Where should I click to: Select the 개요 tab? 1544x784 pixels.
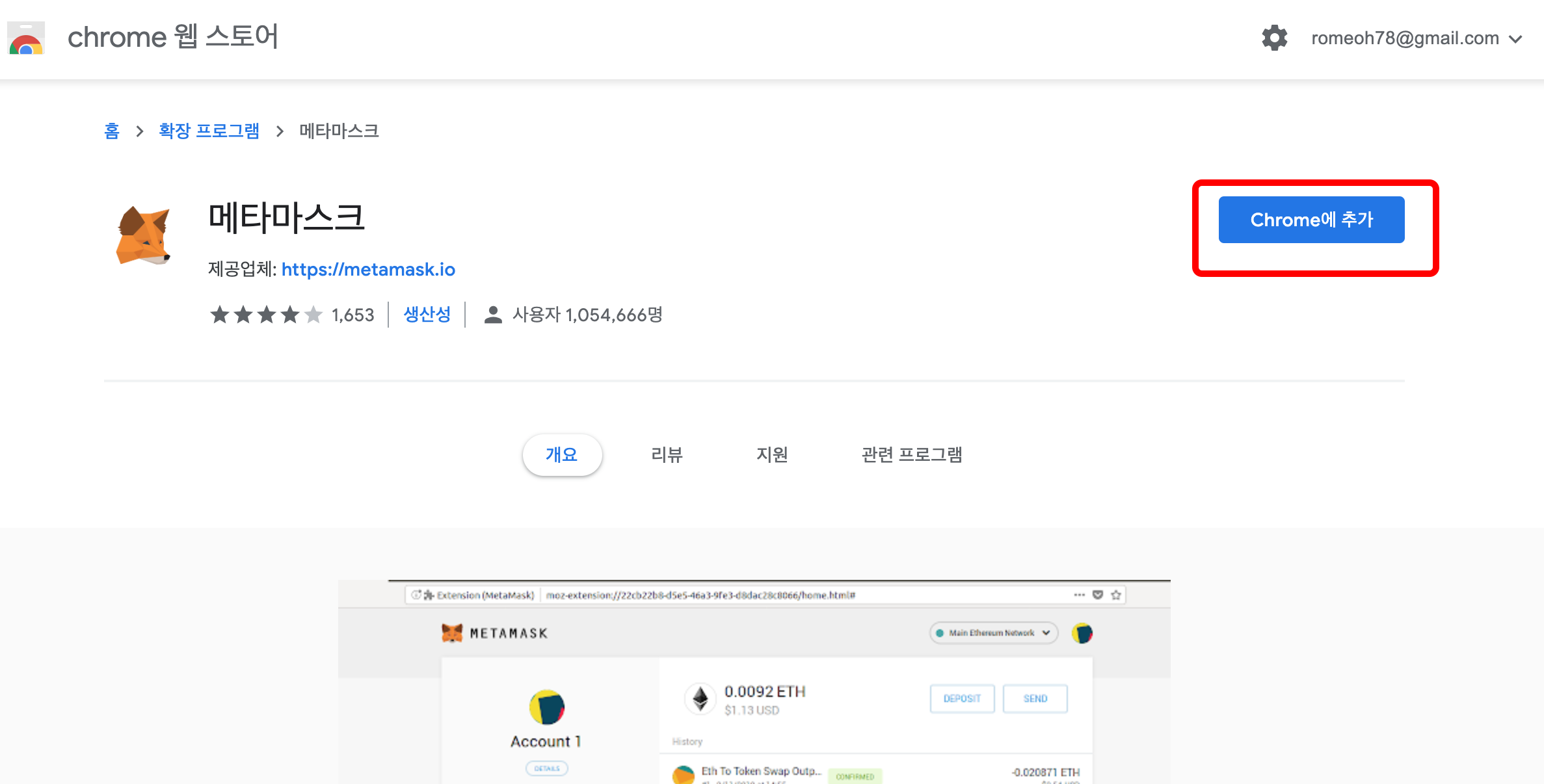pos(562,454)
